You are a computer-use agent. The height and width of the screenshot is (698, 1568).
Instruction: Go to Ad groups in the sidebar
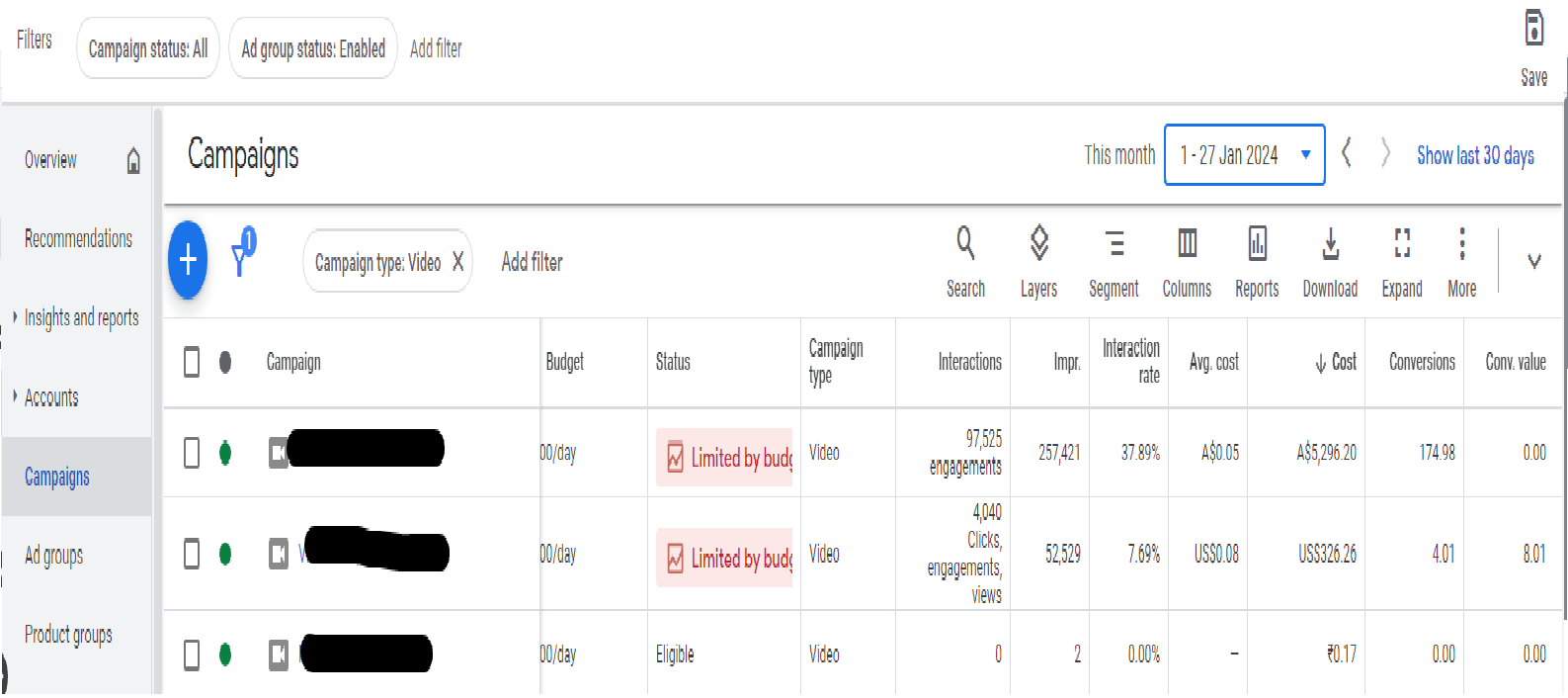tap(54, 556)
